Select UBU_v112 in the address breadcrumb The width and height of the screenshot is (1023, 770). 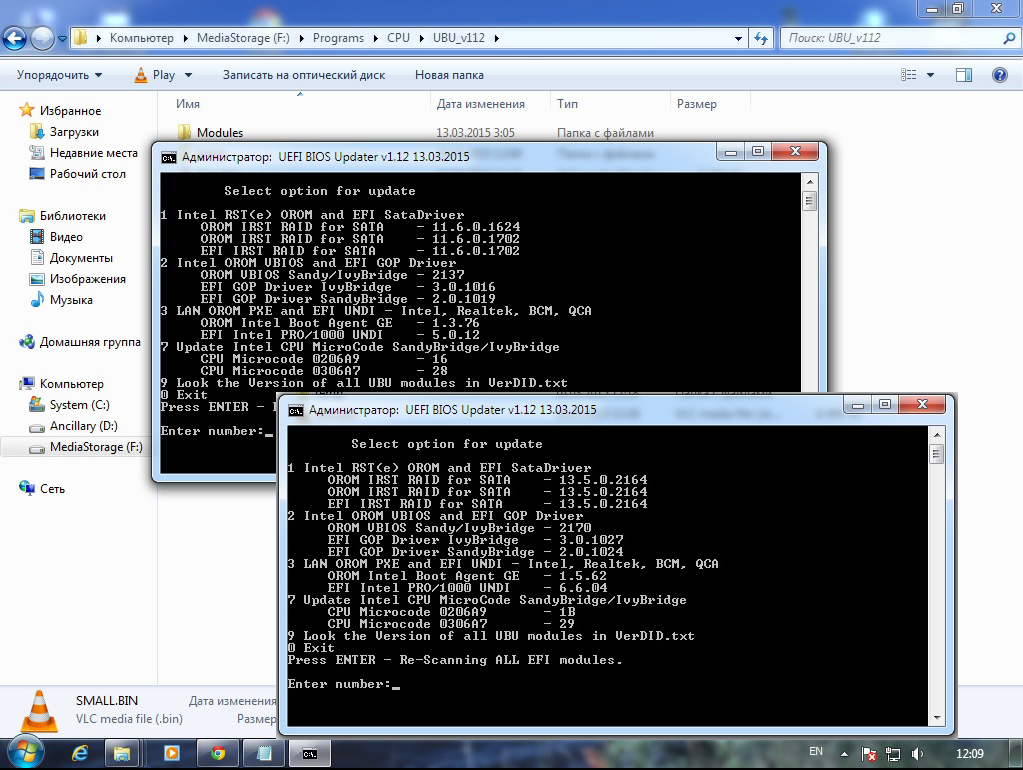click(459, 38)
